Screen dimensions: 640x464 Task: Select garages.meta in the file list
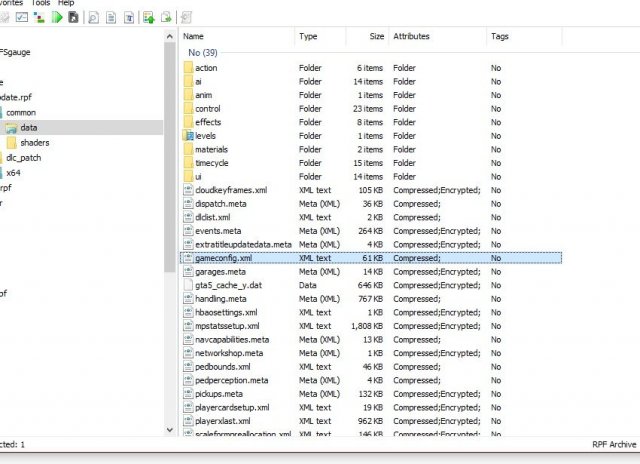[371, 272]
